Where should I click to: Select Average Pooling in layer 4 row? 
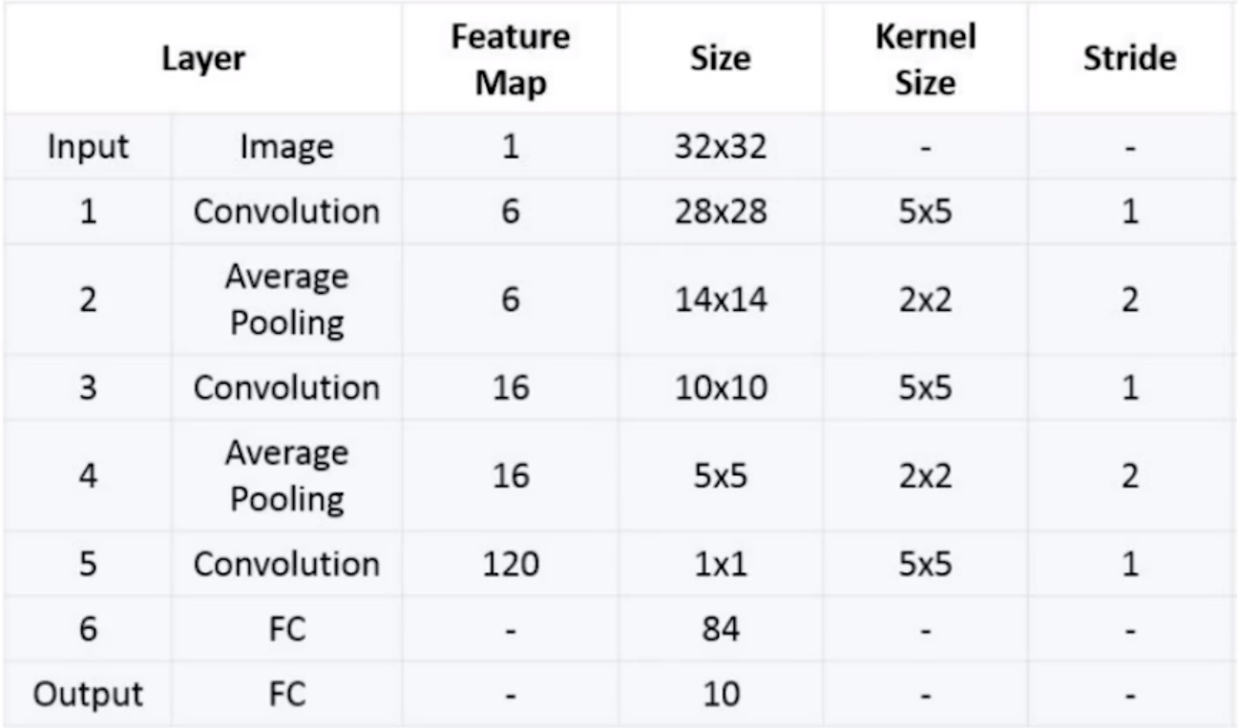pyautogui.click(x=287, y=476)
